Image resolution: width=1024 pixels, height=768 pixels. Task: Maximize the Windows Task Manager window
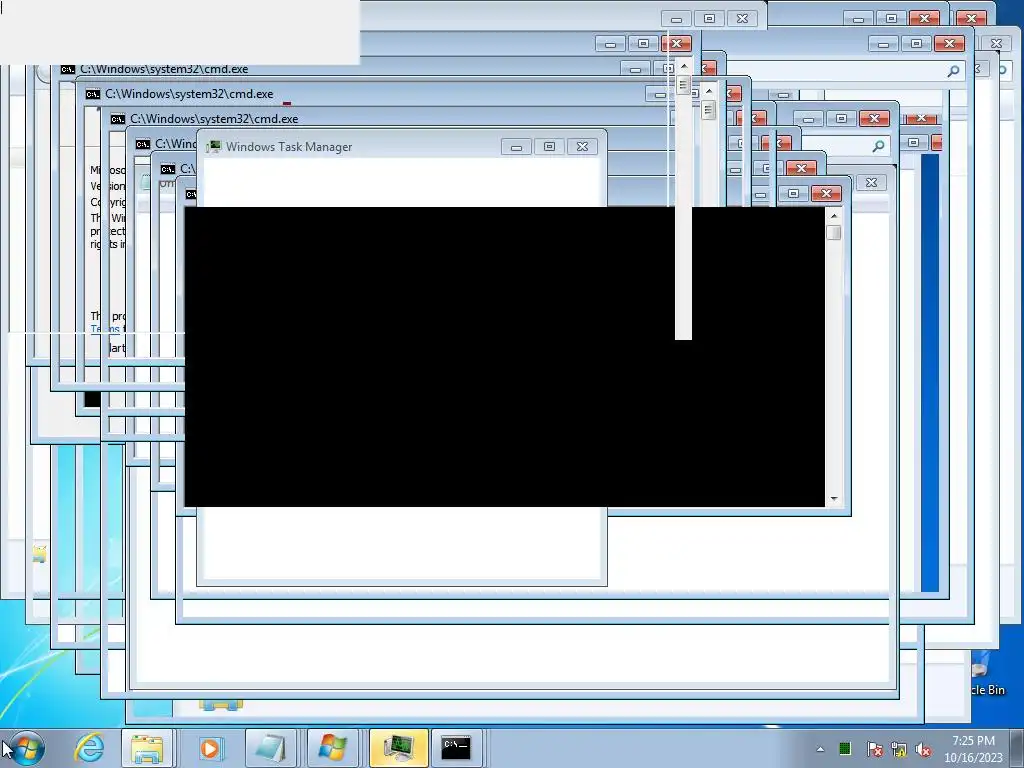pyautogui.click(x=549, y=147)
